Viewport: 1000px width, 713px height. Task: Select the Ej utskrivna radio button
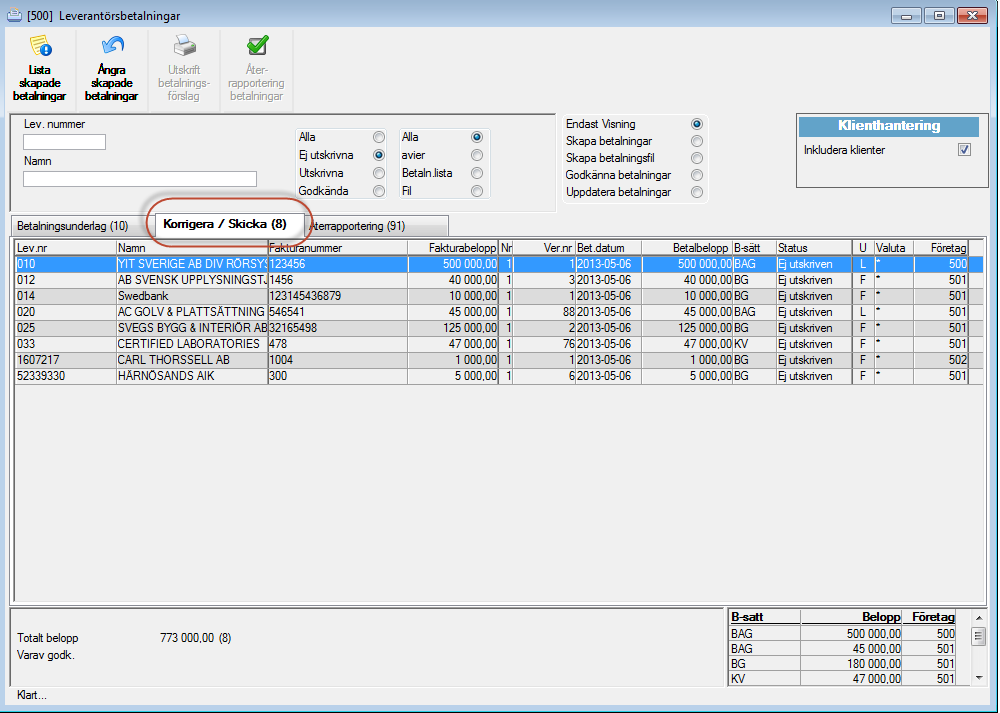(x=379, y=155)
